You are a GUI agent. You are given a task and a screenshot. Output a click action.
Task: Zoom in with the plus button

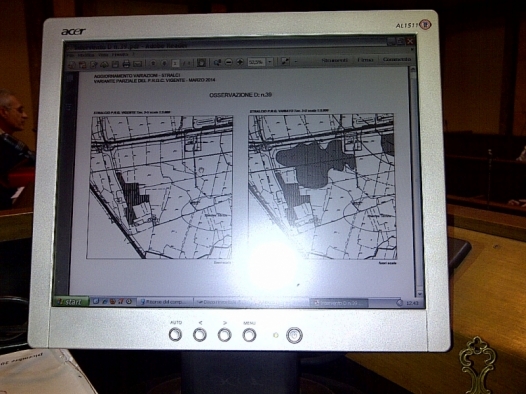point(240,62)
